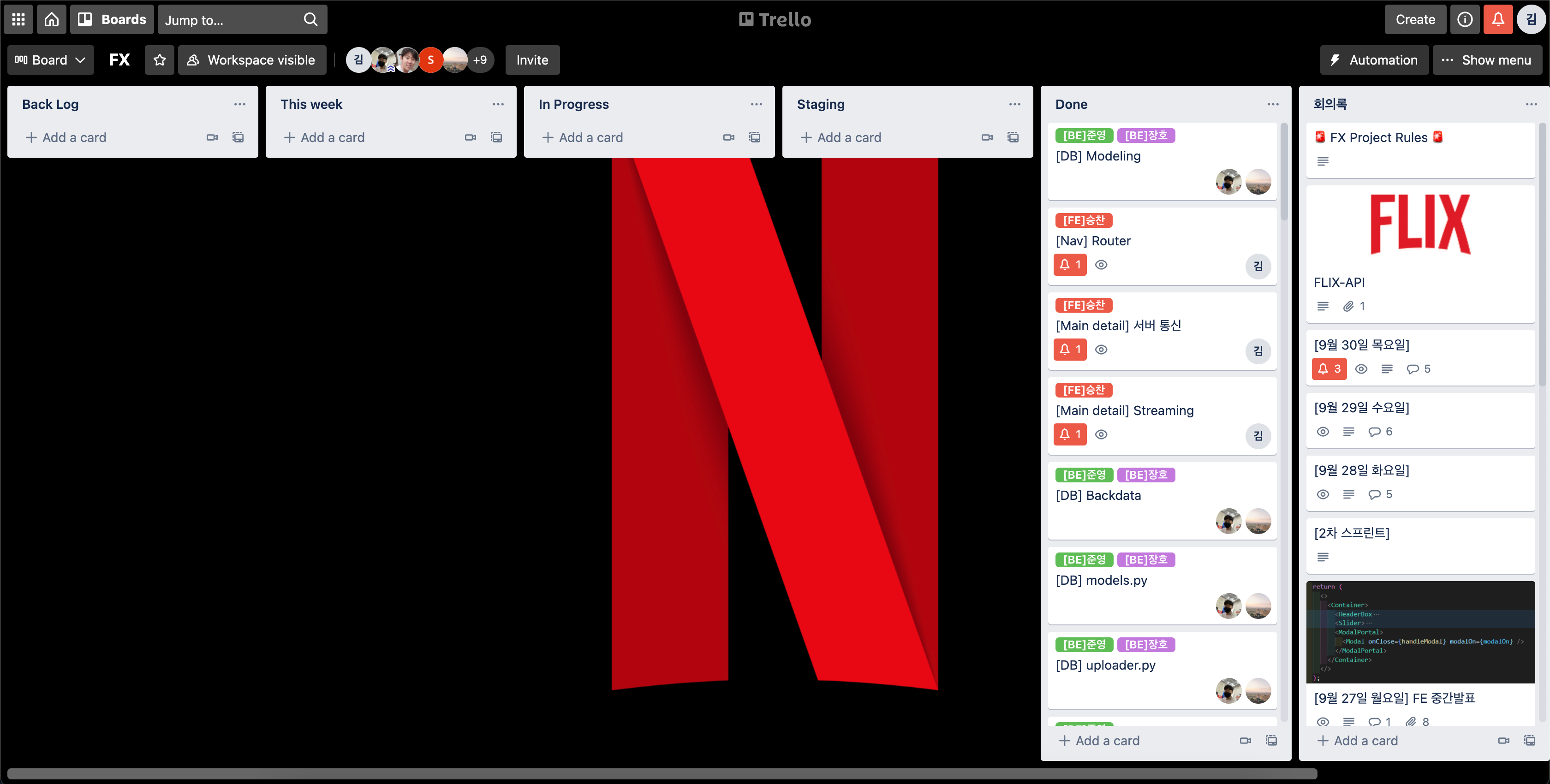Star the FX board

[x=160, y=60]
